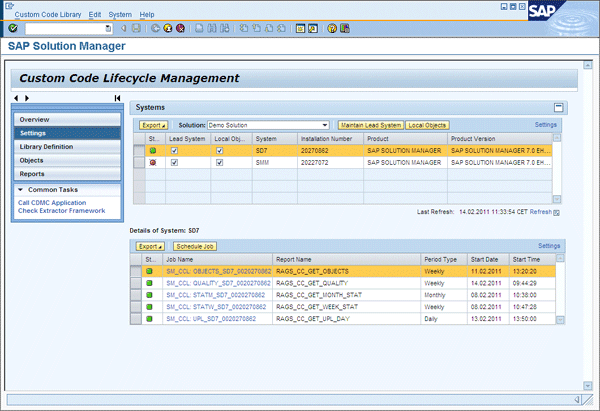This screenshot has width=600, height=411.
Task: Click the Find Next binoculars icon
Action: tap(225, 28)
